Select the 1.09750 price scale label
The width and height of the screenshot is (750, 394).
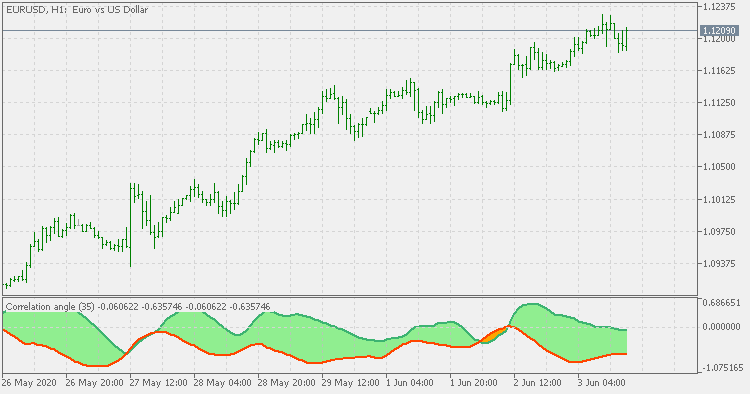[719, 231]
